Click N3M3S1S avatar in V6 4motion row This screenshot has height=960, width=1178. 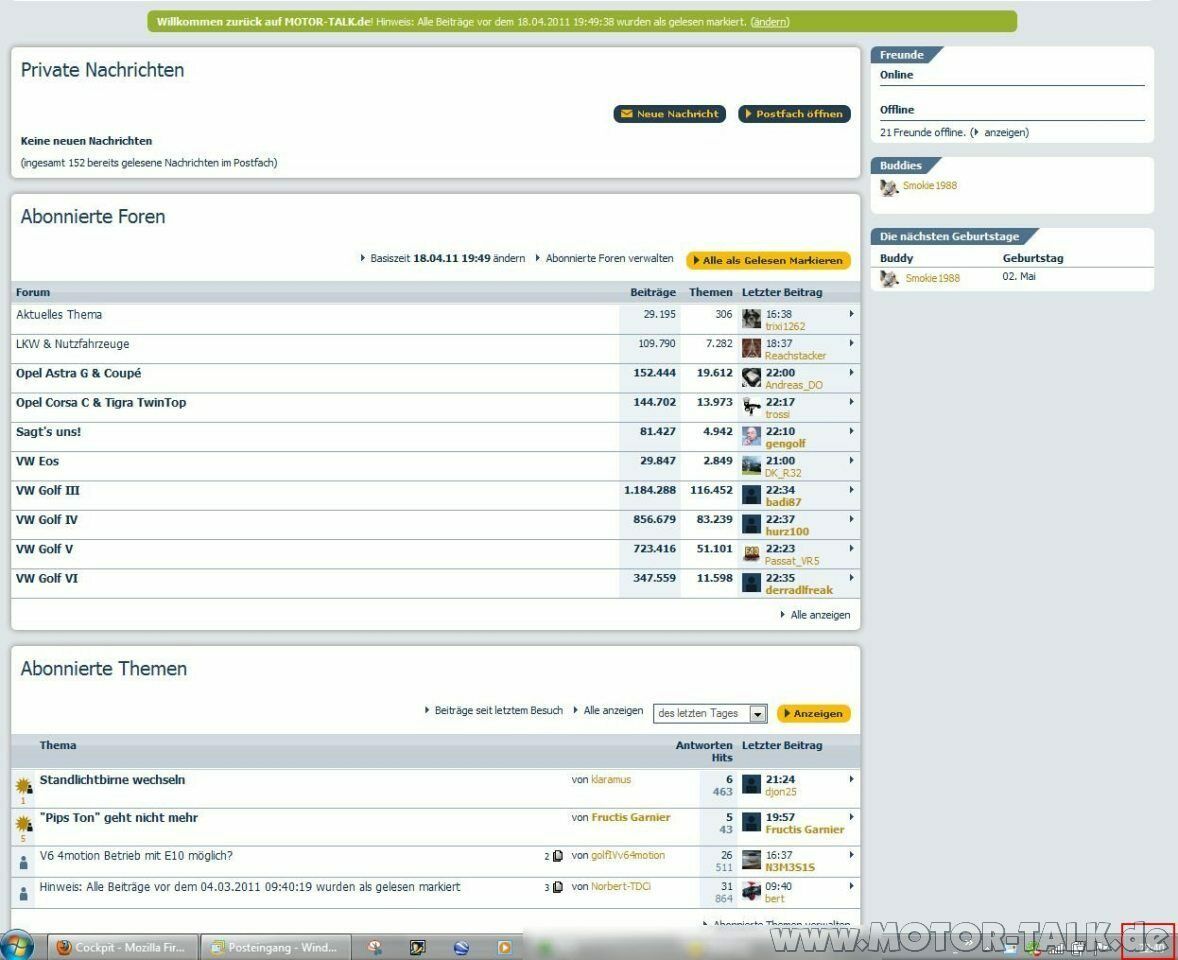[751, 860]
